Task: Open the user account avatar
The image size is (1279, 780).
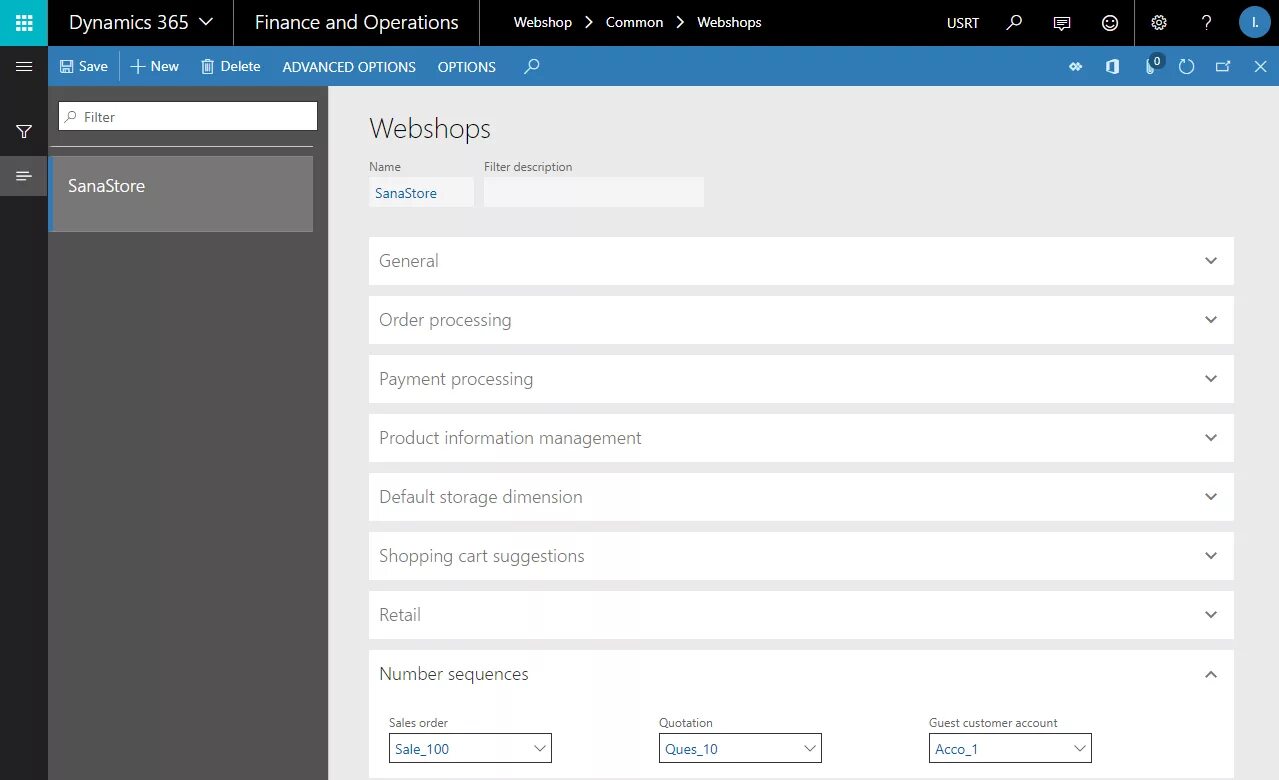Action: tap(1254, 22)
